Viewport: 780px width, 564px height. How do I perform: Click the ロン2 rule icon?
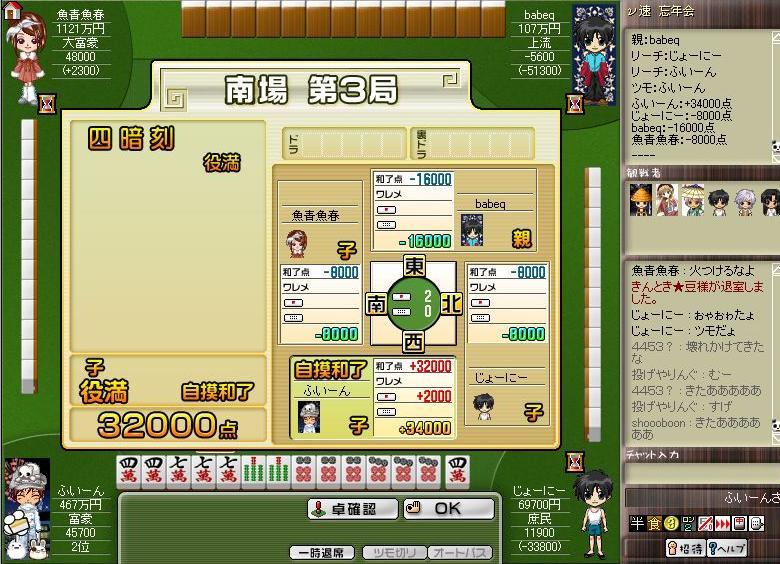[688, 523]
